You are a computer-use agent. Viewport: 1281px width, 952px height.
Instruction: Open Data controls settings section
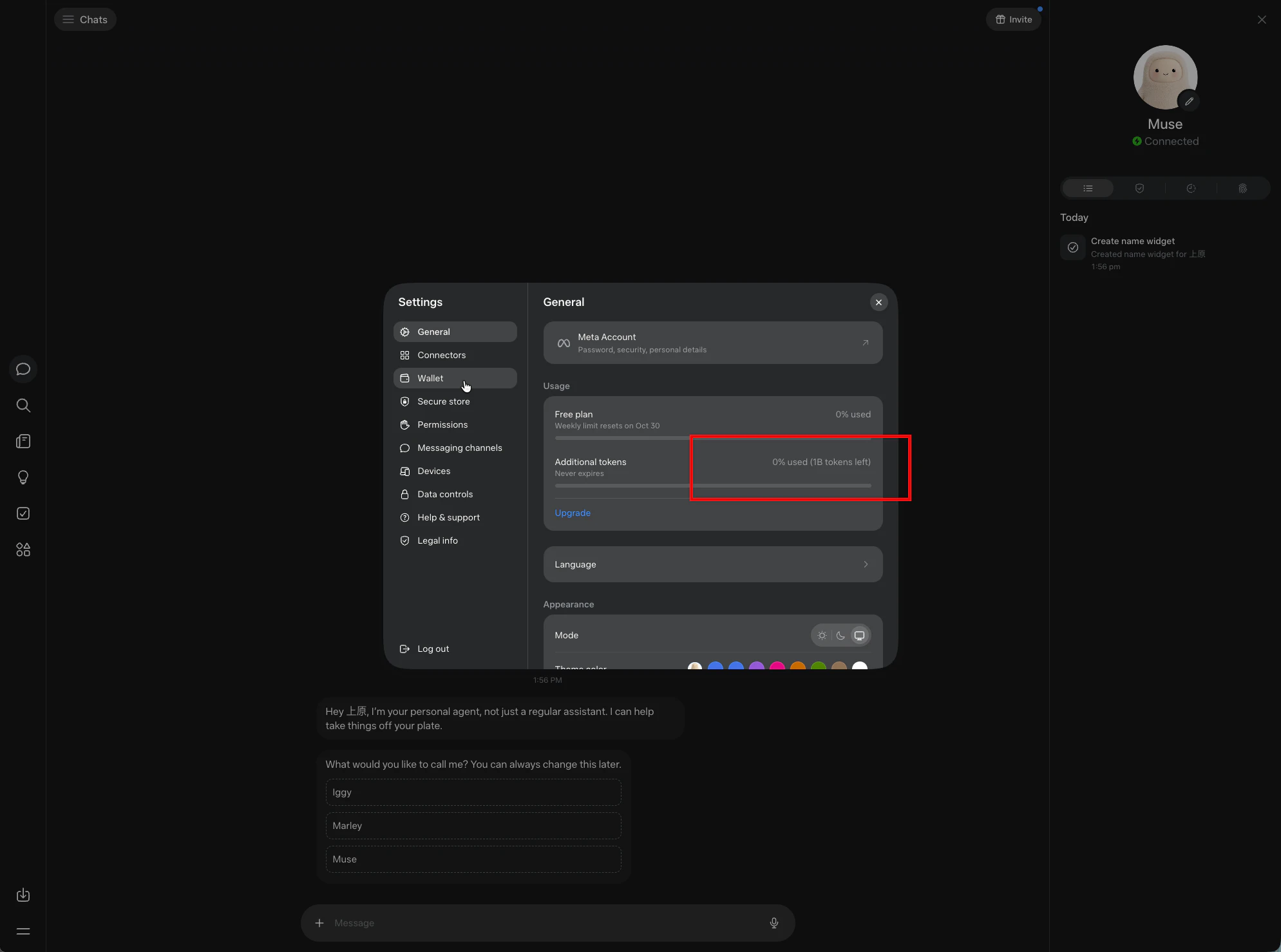(x=455, y=494)
